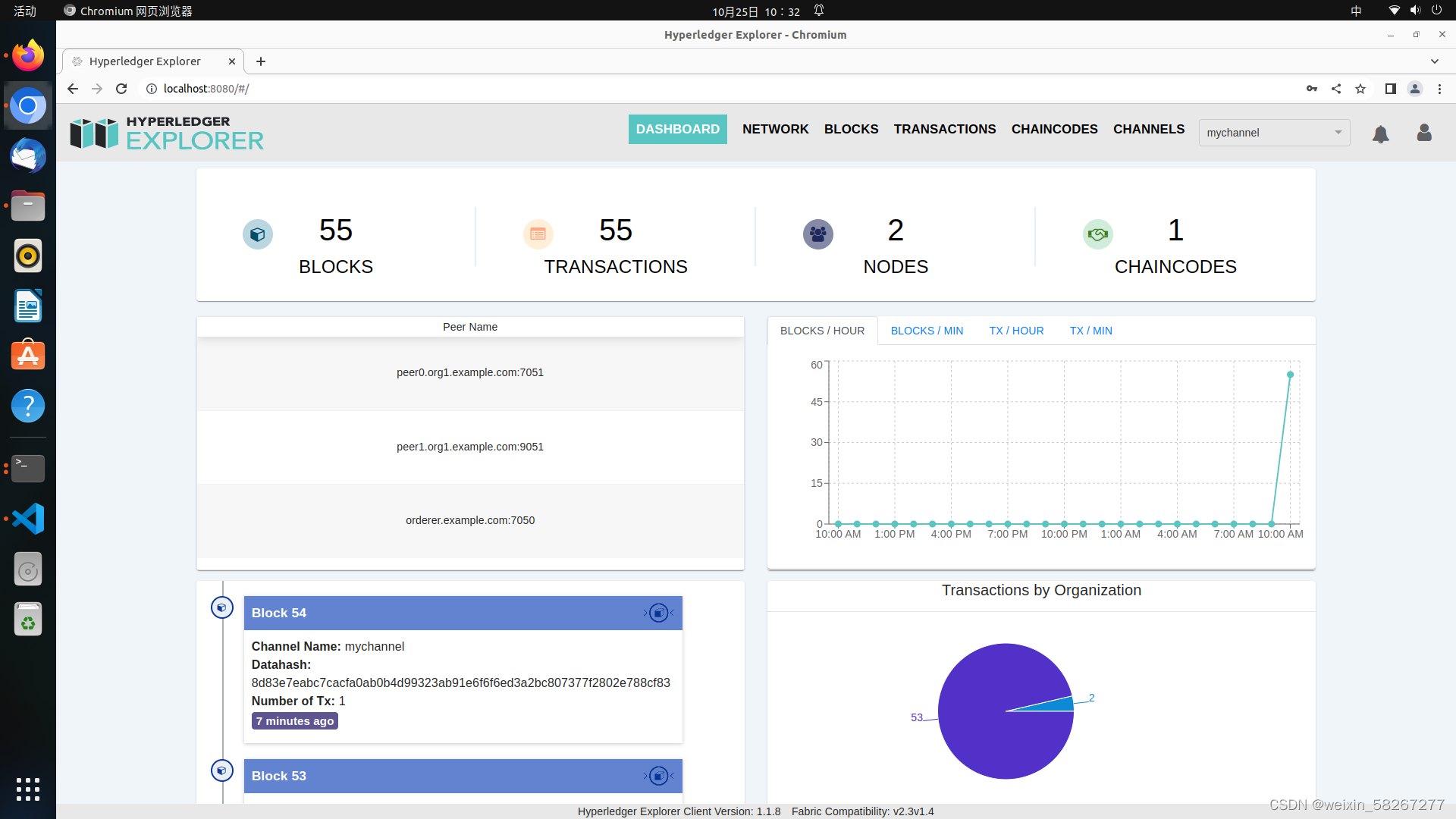Screen dimensions: 1456x819
Task: Open Block 54 details cube icon
Action: (659, 613)
